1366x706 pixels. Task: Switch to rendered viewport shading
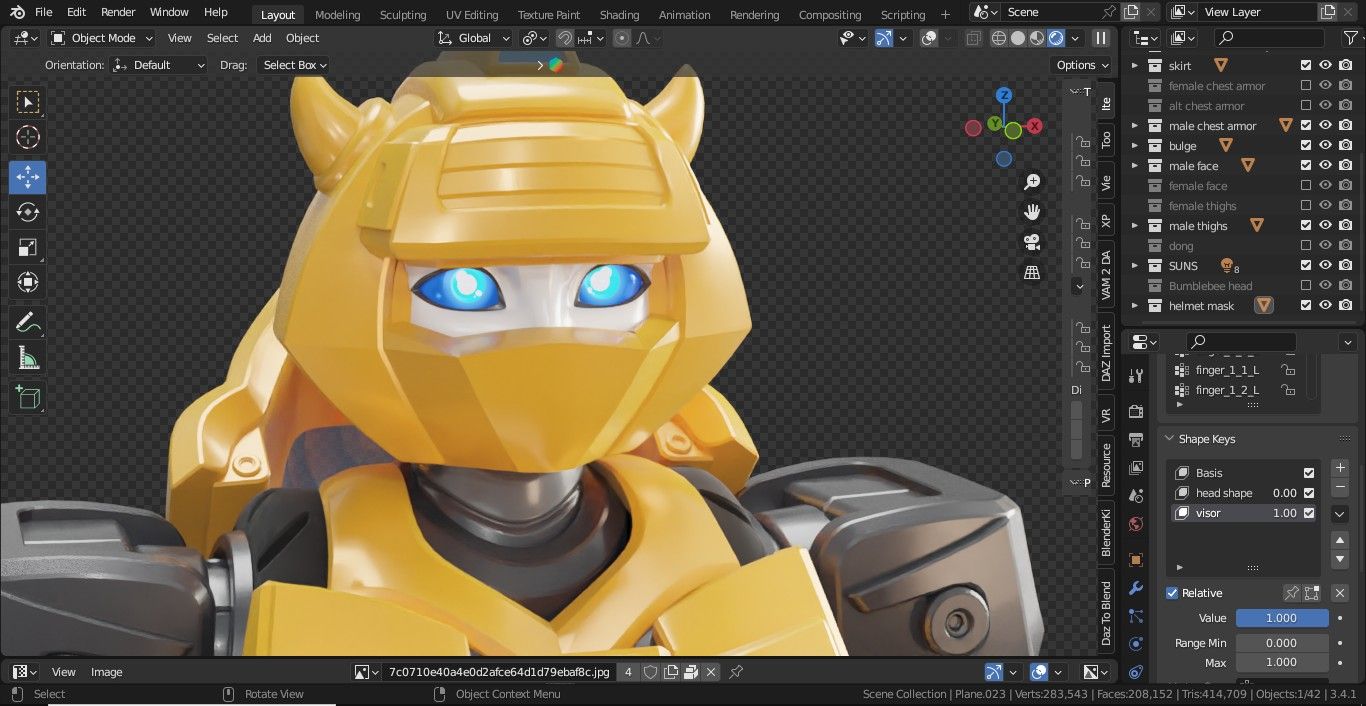(1056, 38)
